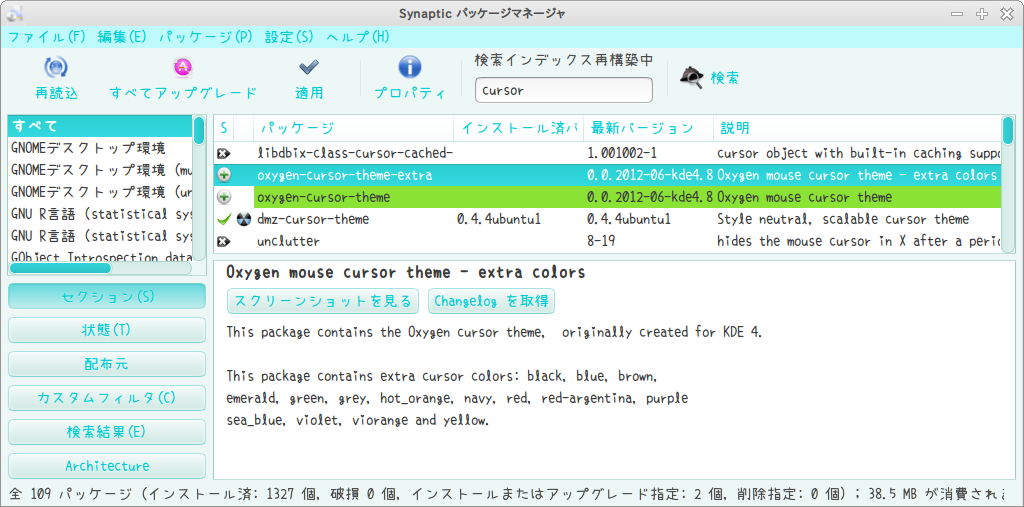Click description 'Style neutral, scalable cursor theme'
1024x507 pixels.
pyautogui.click(x=842, y=219)
